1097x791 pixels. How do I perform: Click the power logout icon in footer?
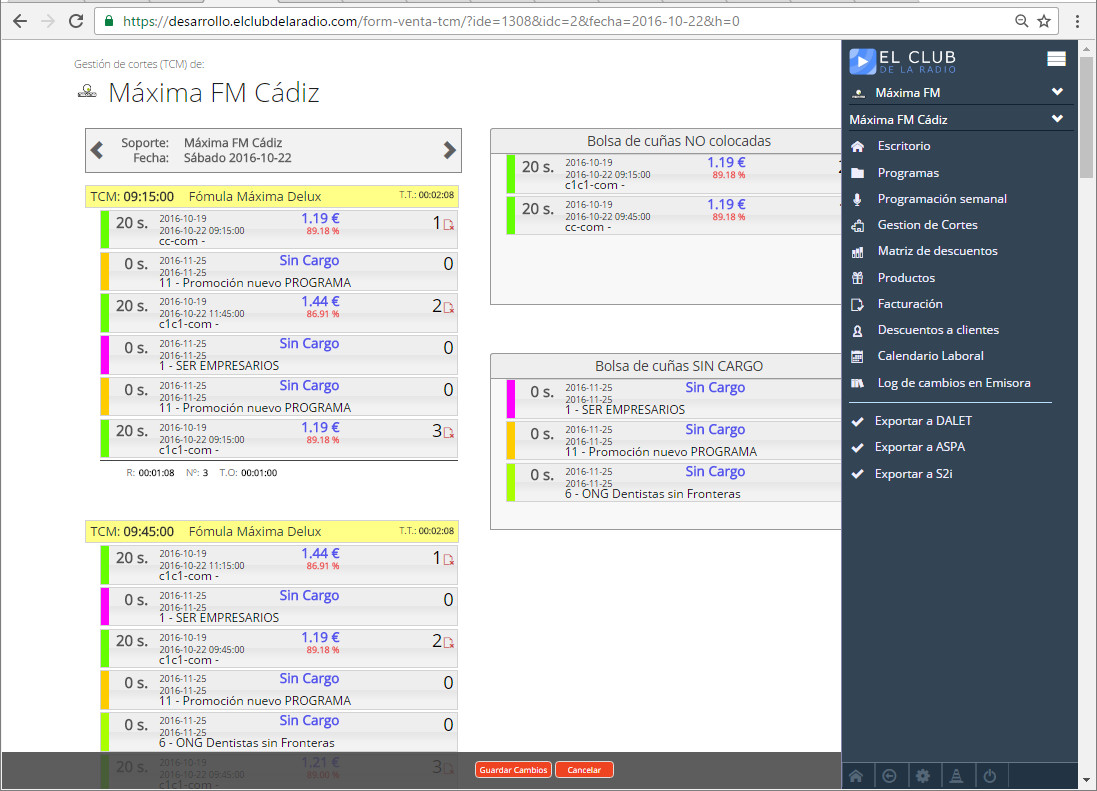(x=989, y=776)
